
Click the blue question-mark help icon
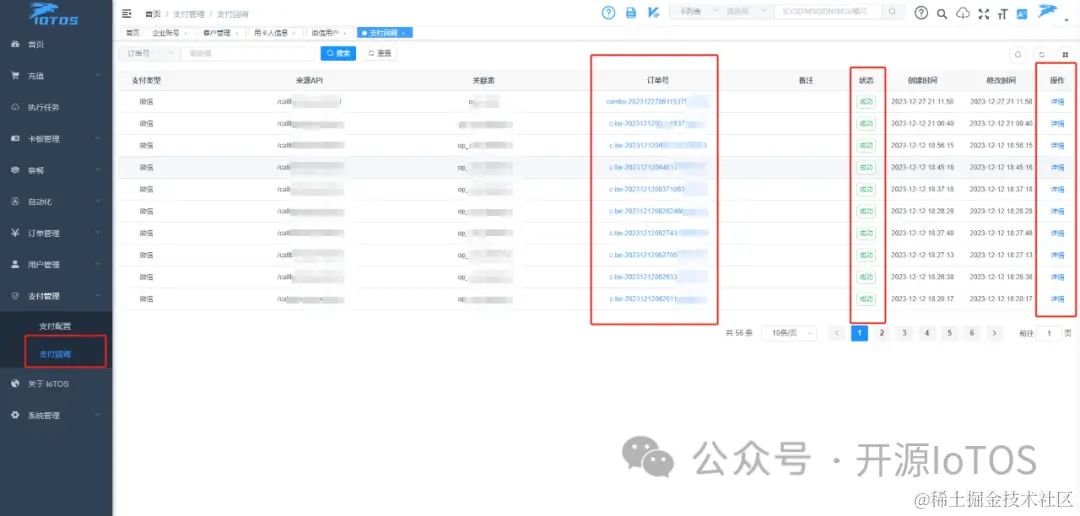(x=608, y=12)
